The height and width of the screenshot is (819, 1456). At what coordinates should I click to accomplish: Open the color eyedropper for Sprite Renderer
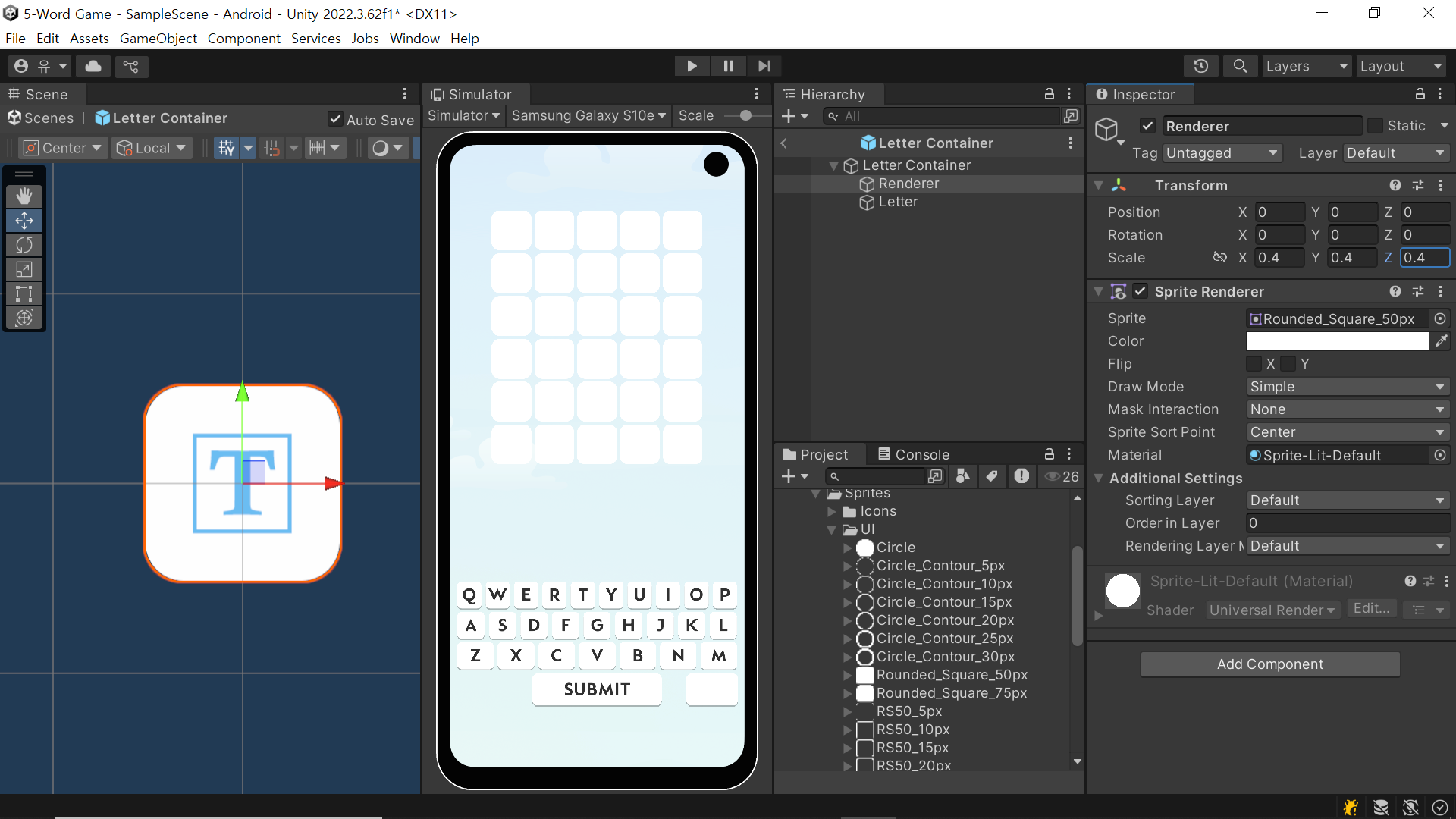pyautogui.click(x=1441, y=341)
